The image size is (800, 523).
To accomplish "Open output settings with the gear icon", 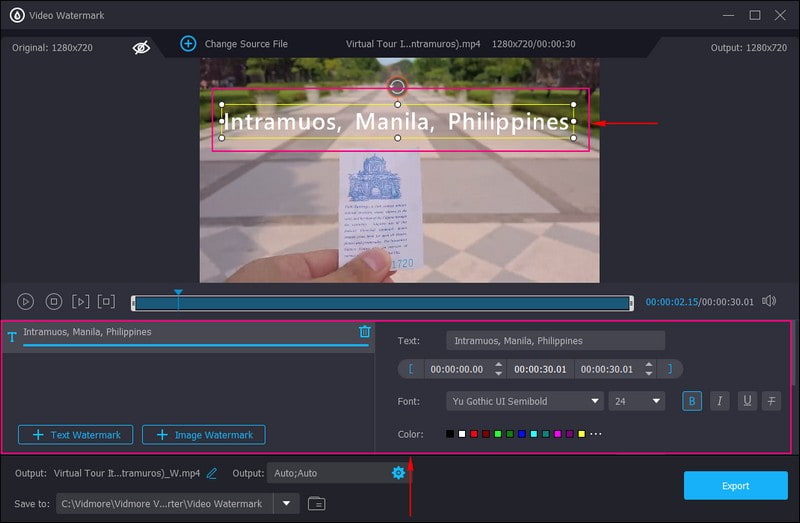I will (398, 472).
